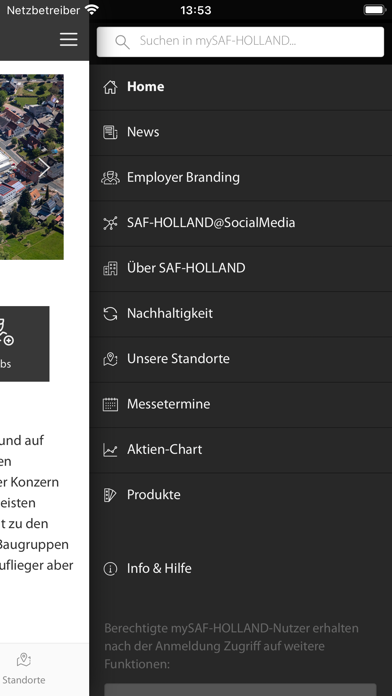Open Messetermine menu entry

tap(241, 404)
